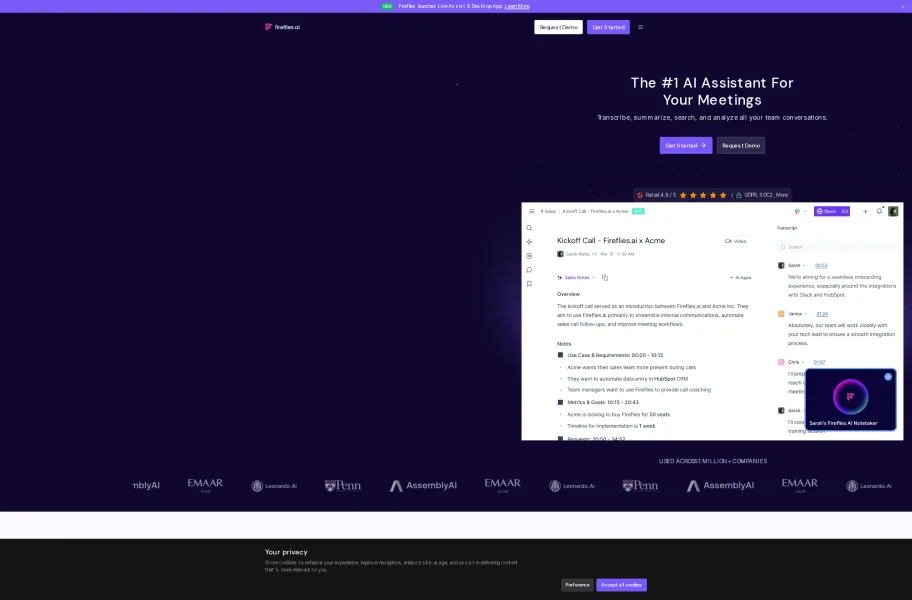Click the circular icon below the sparkle in the sidebar
Image resolution: width=912 pixels, height=600 pixels.
point(529,256)
